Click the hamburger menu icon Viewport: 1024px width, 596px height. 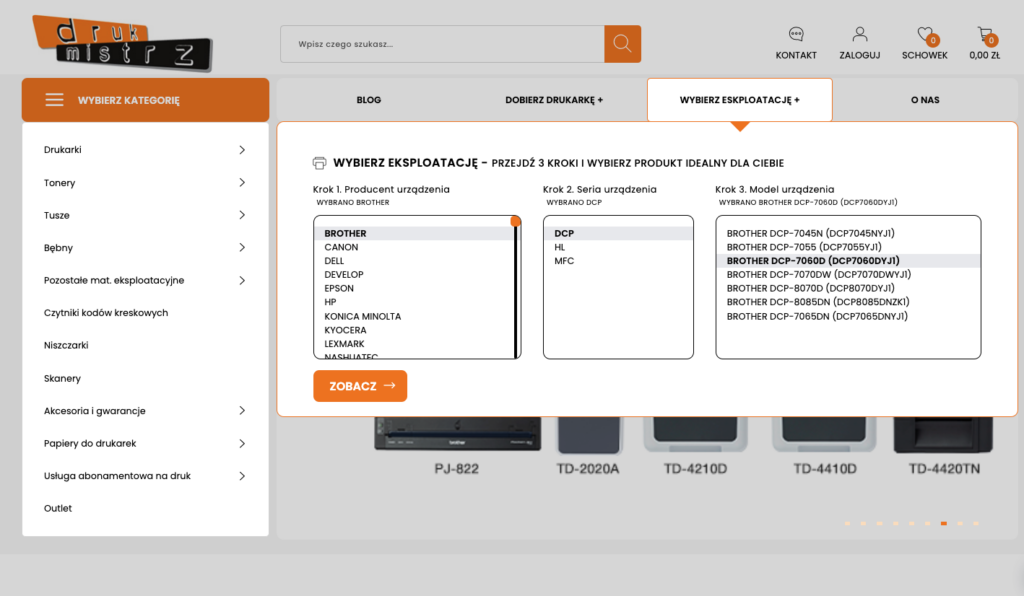pos(54,100)
